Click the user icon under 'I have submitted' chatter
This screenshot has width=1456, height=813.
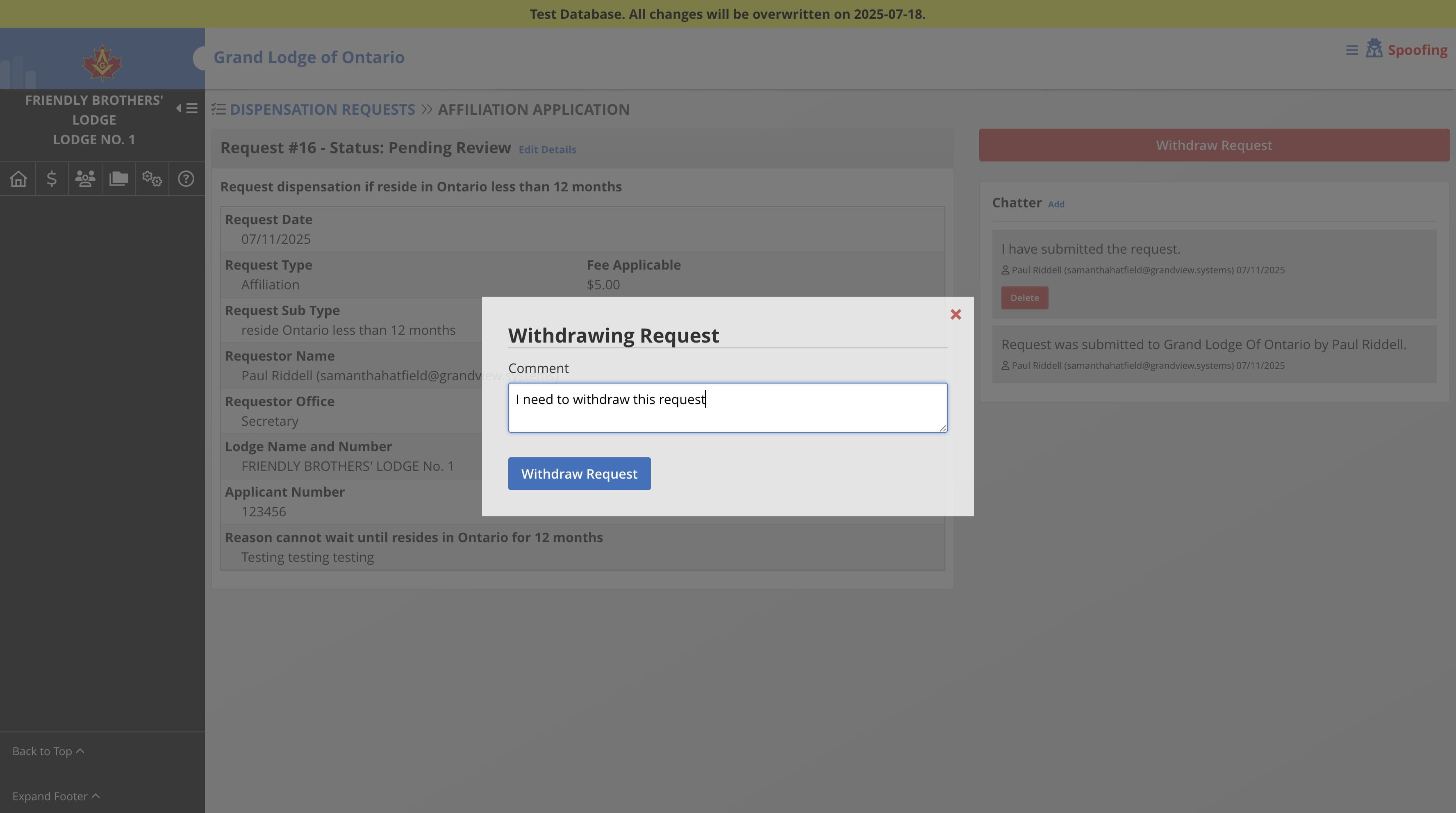[x=1005, y=270]
